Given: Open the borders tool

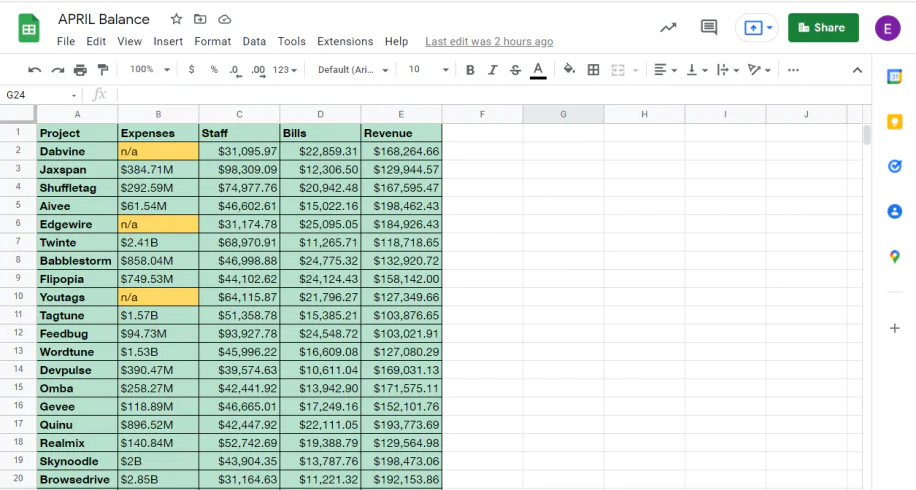Looking at the screenshot, I should coord(593,70).
